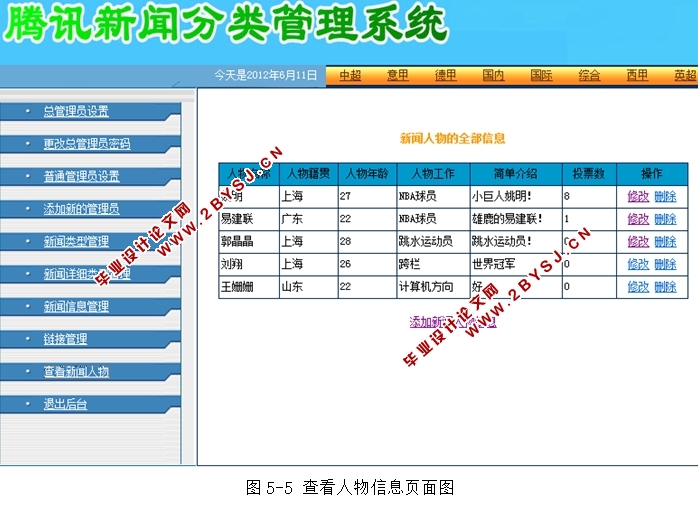
Task: Click 人物工作 column header
Action: [434, 174]
